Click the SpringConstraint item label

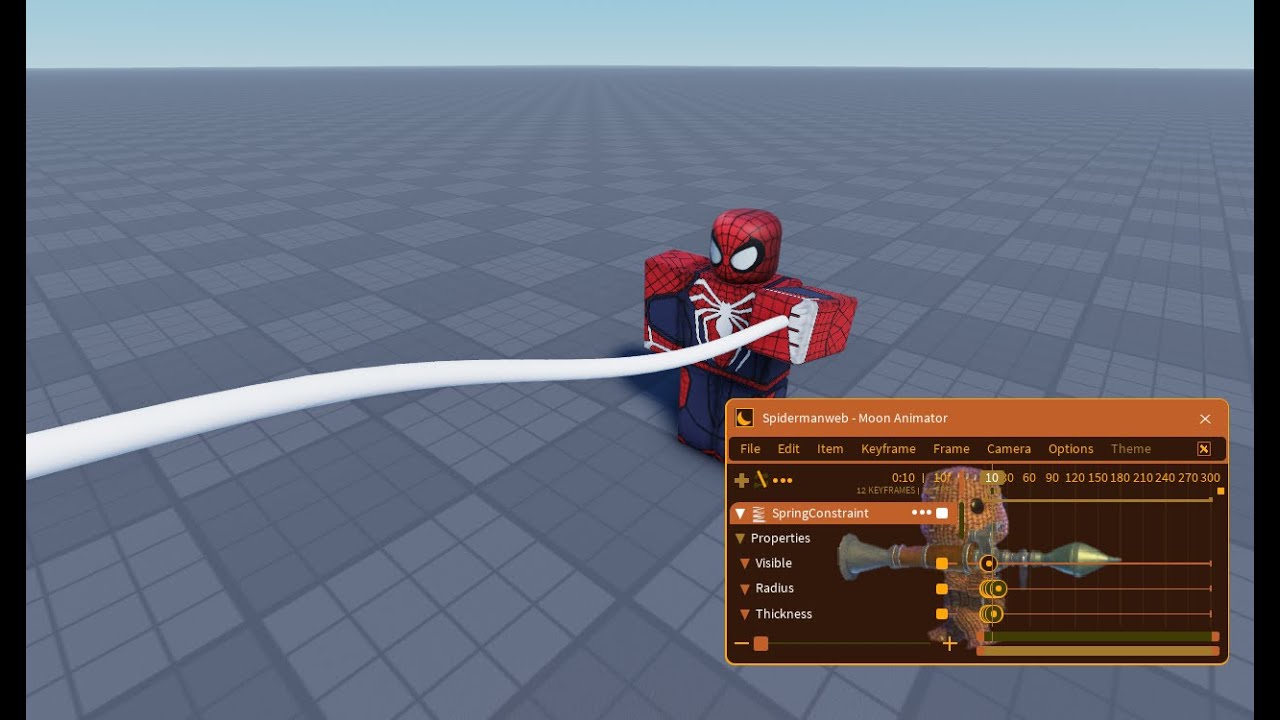820,513
